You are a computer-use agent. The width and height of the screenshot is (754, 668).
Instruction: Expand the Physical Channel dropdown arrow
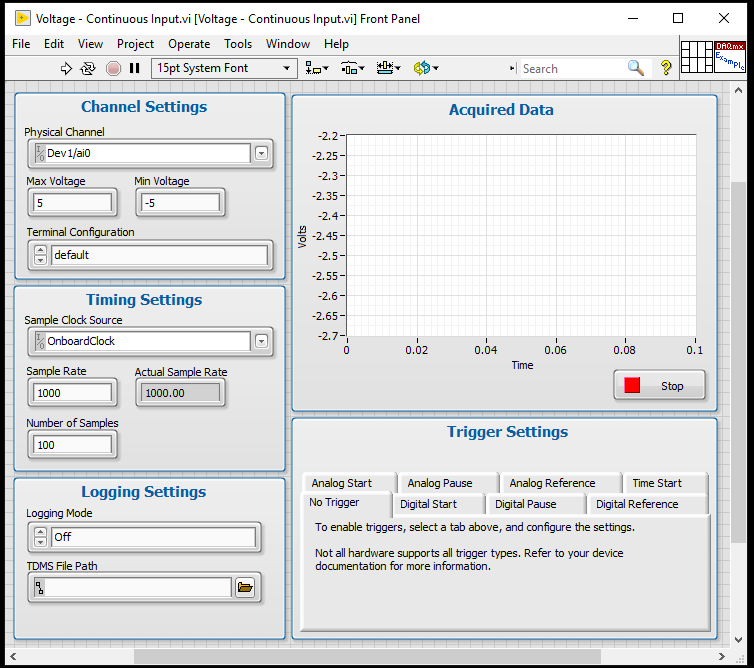click(261, 153)
